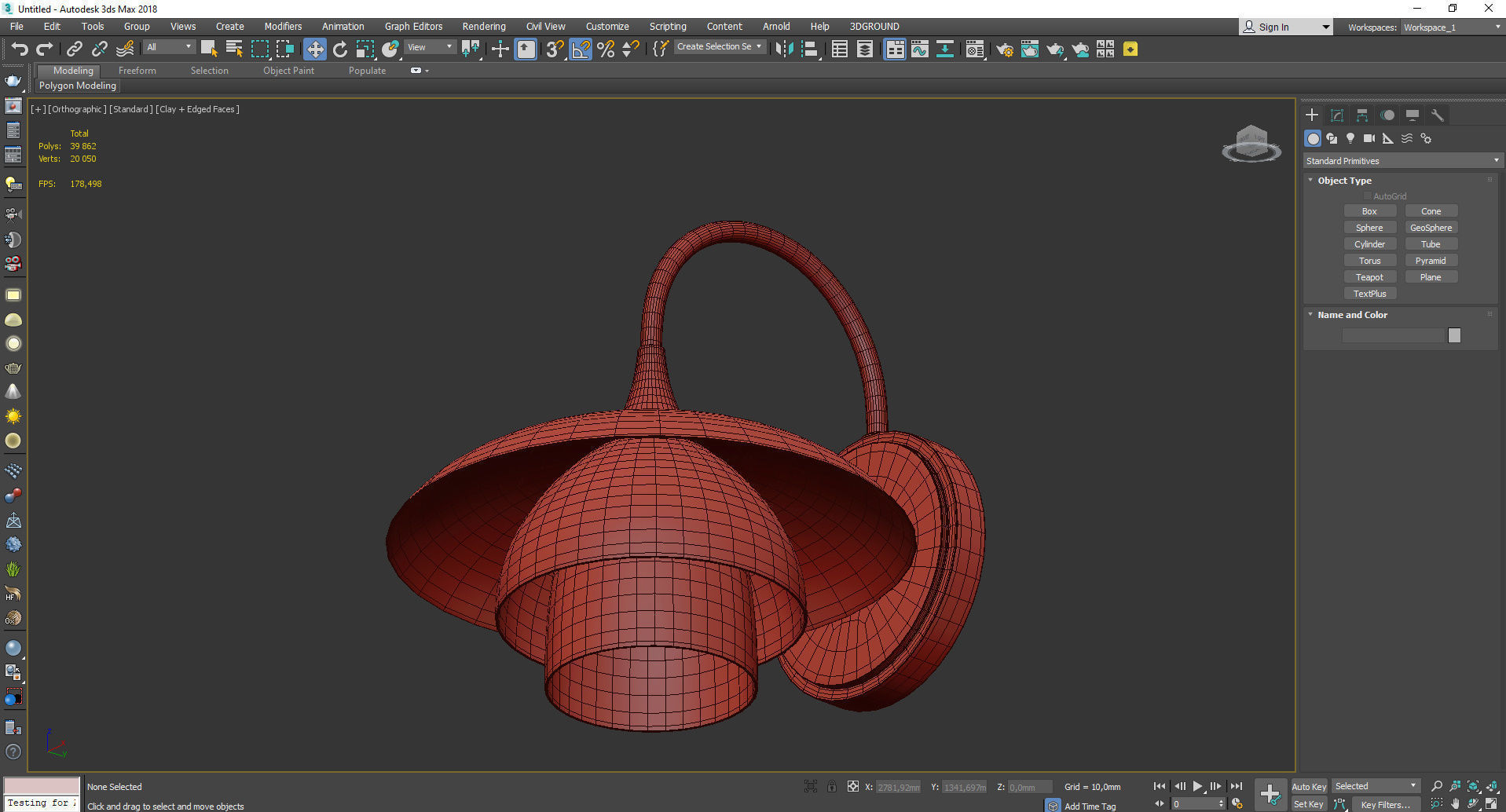The height and width of the screenshot is (812, 1506).
Task: Play the animation
Action: pos(1197,786)
